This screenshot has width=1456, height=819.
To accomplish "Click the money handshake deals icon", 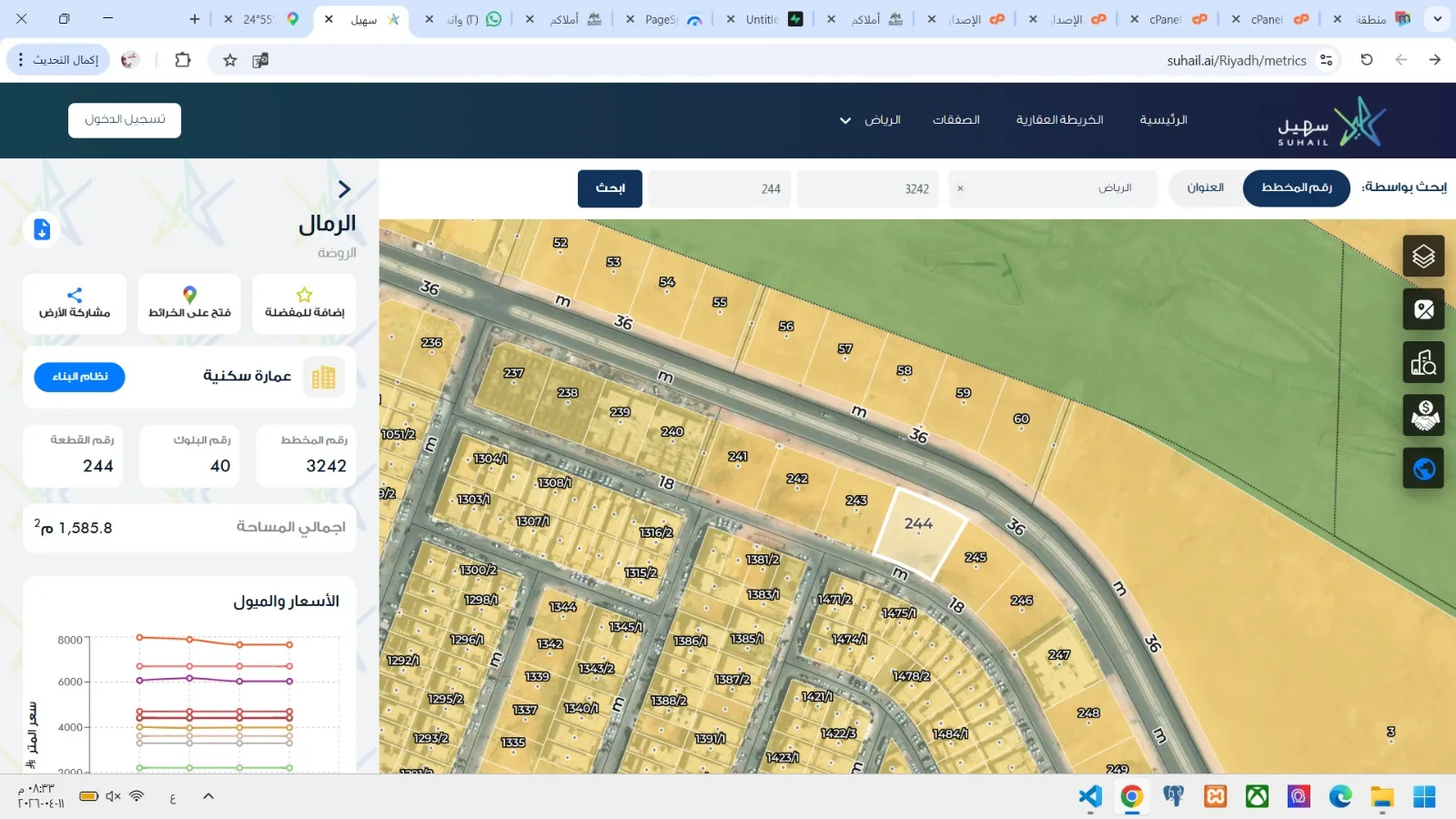I will tap(1423, 415).
